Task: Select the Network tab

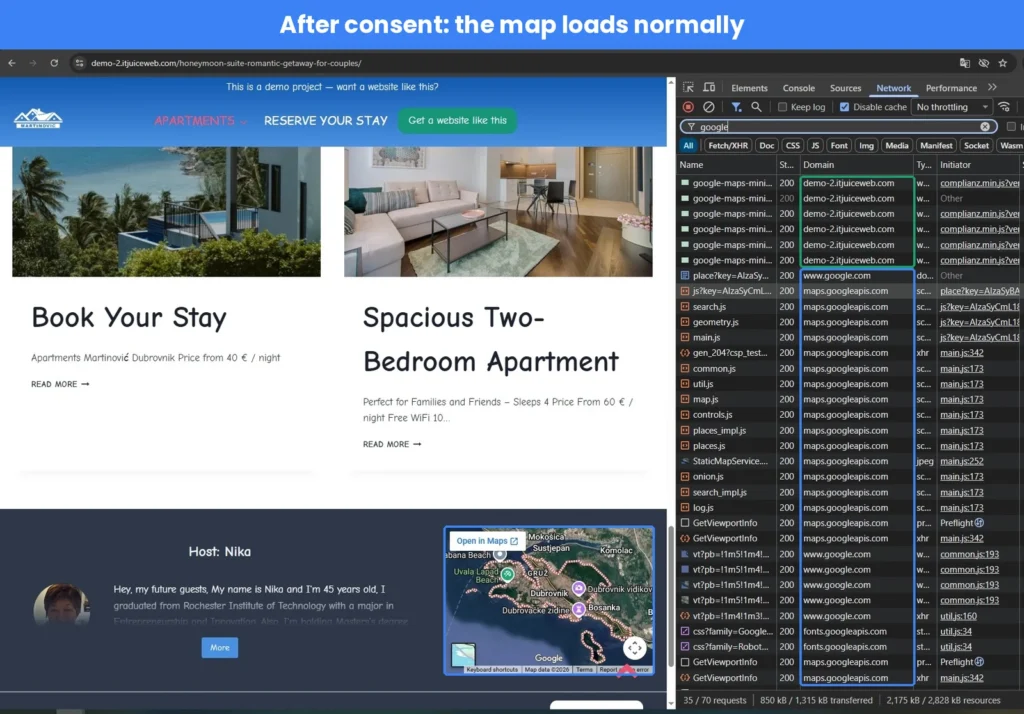Action: coord(893,88)
